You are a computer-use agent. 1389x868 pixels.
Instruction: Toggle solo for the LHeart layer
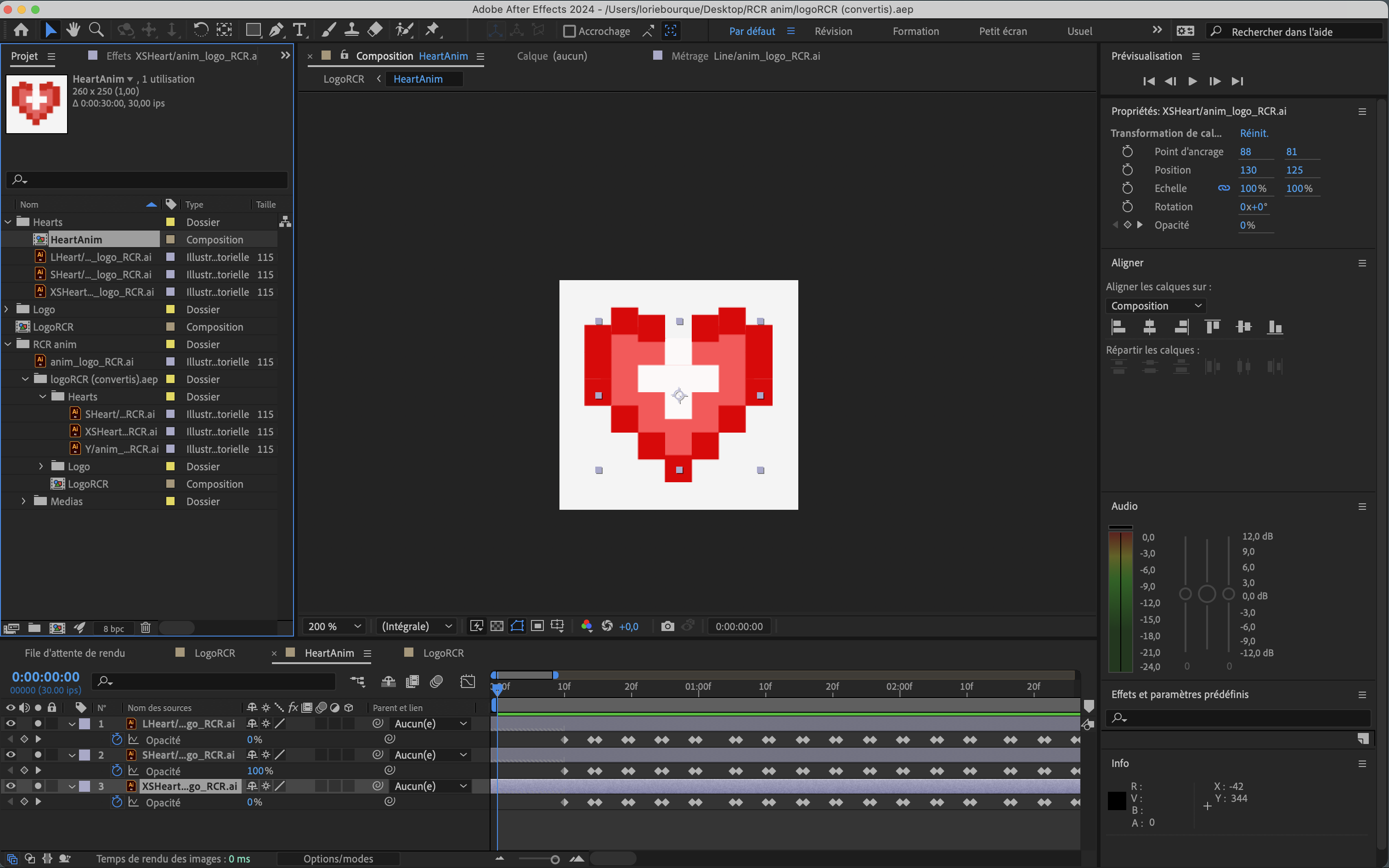click(x=38, y=723)
